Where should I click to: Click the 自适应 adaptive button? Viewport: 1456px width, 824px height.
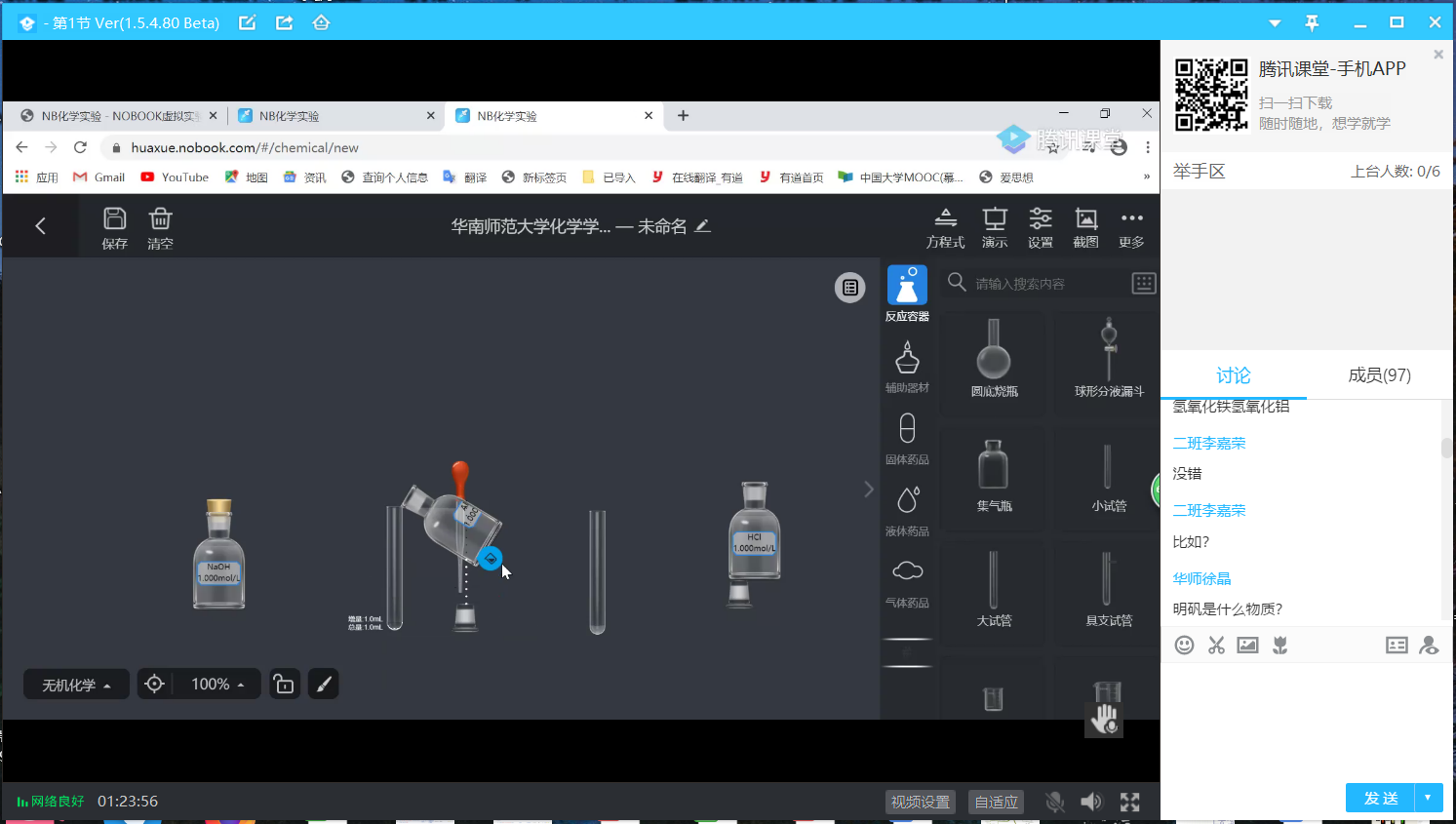coord(996,802)
